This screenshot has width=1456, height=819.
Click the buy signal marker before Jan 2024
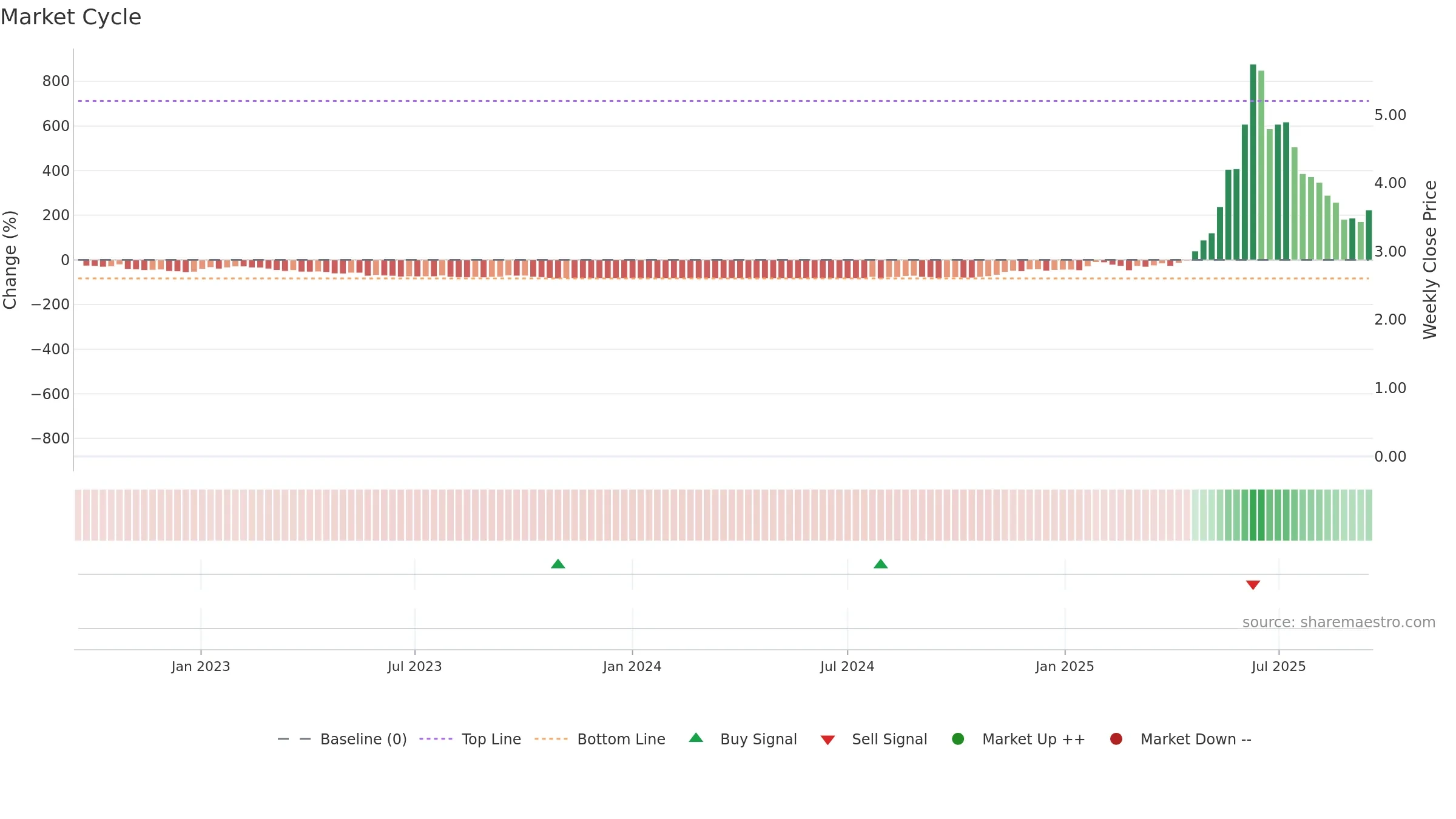click(x=558, y=564)
